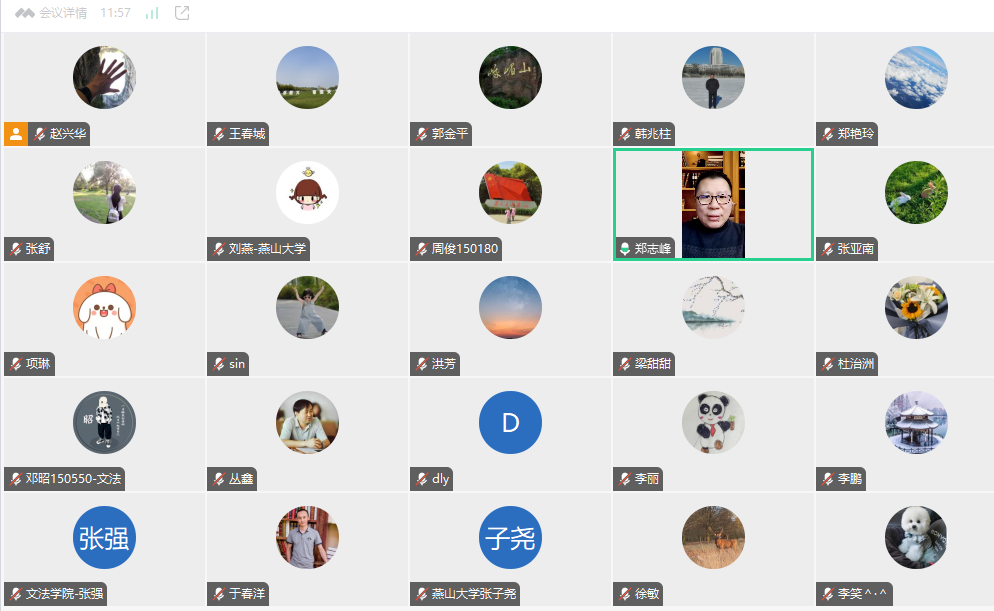Click the panda avatar of 李丽
The image size is (994, 611).
coord(713,422)
